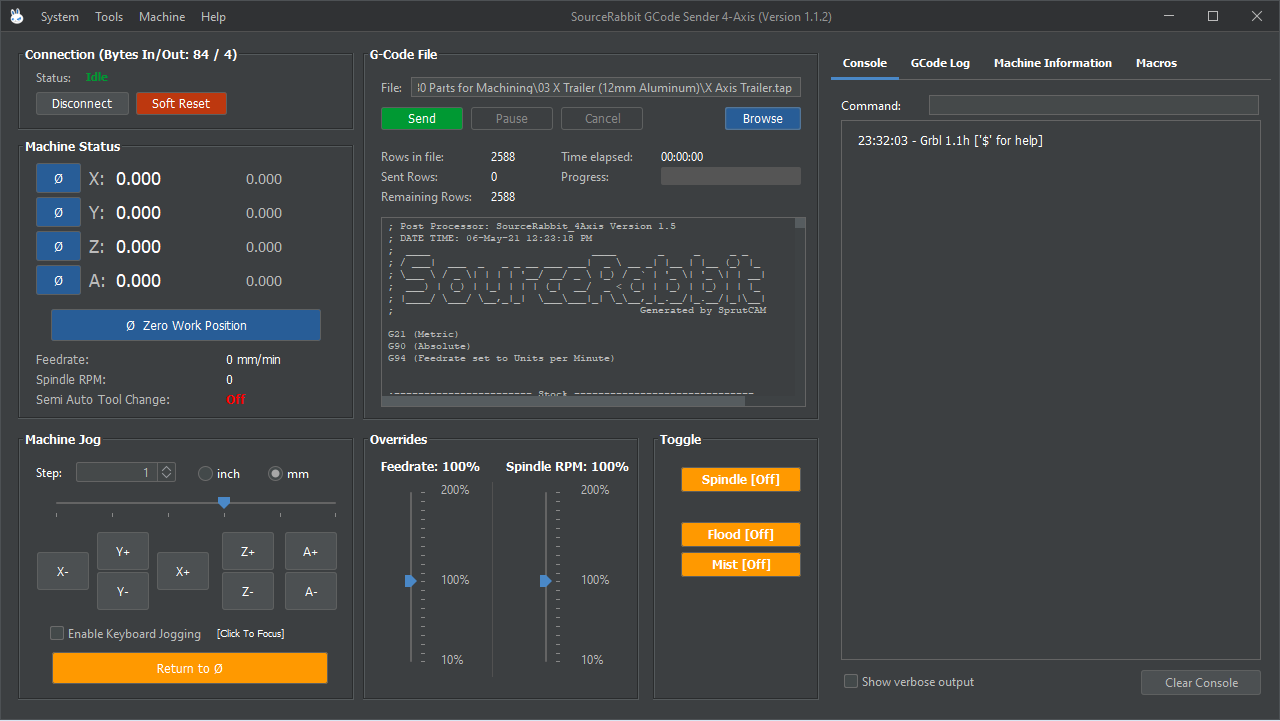1280x721 pixels.
Task: Click the jog step slider handle
Action: tap(224, 503)
